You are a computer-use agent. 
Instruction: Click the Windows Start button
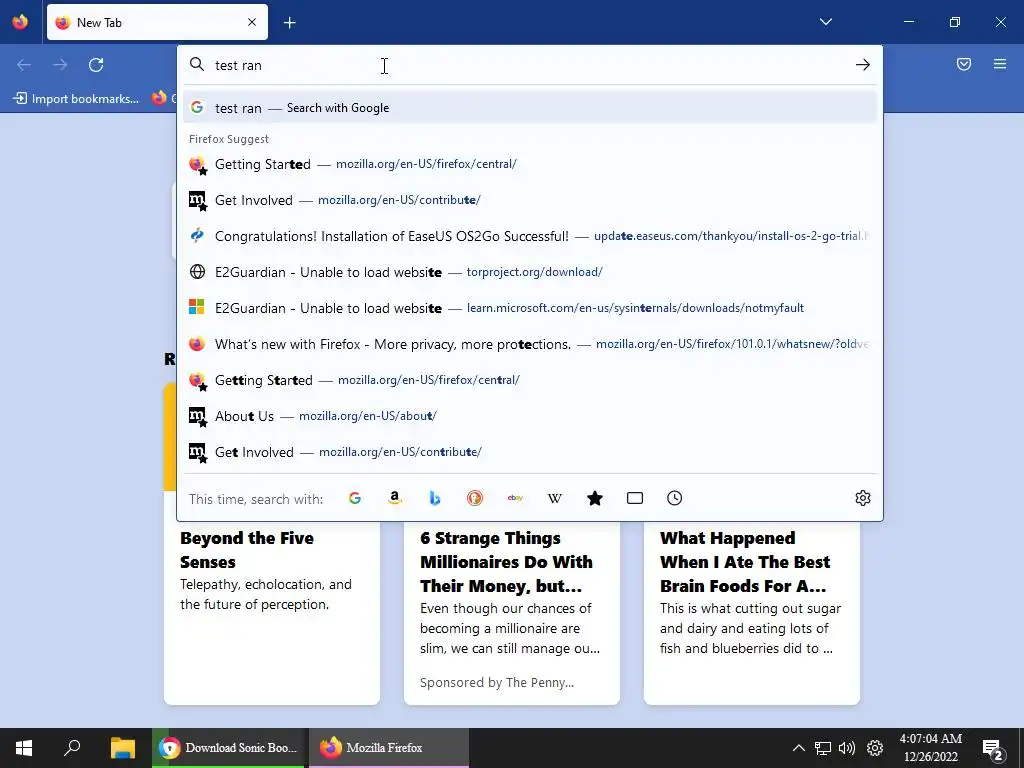coord(24,748)
